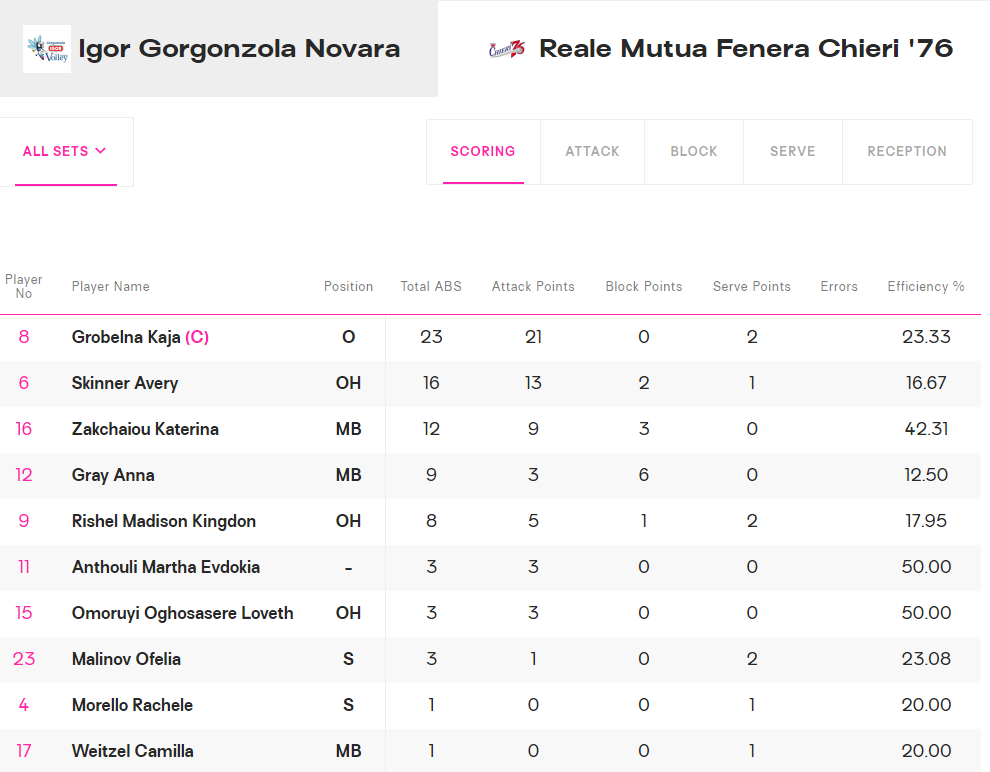Click the Igor Gorgonzola Novara team logo
Screen dimensions: 990x772
(x=47, y=49)
